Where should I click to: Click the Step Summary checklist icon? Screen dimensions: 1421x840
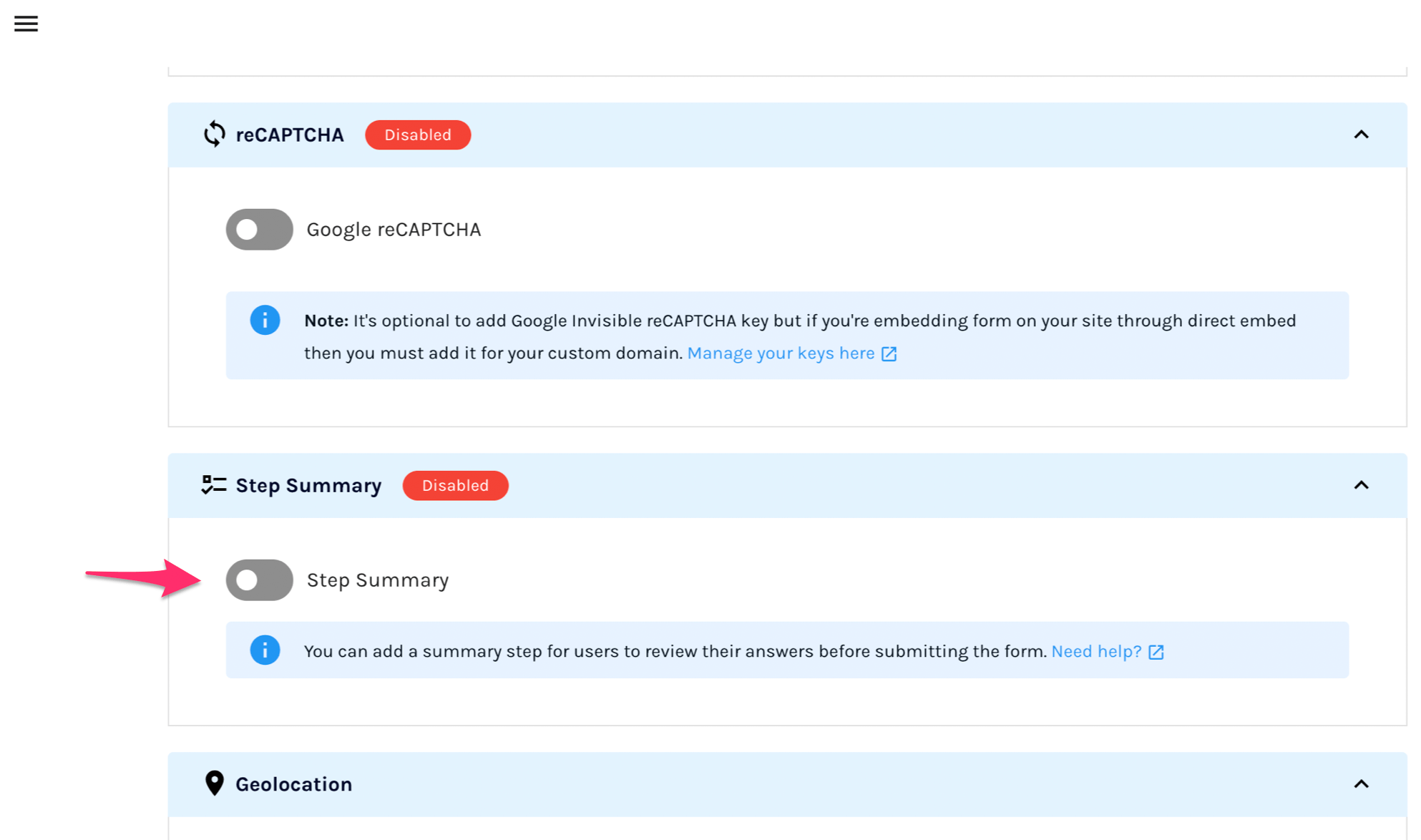pyautogui.click(x=213, y=485)
